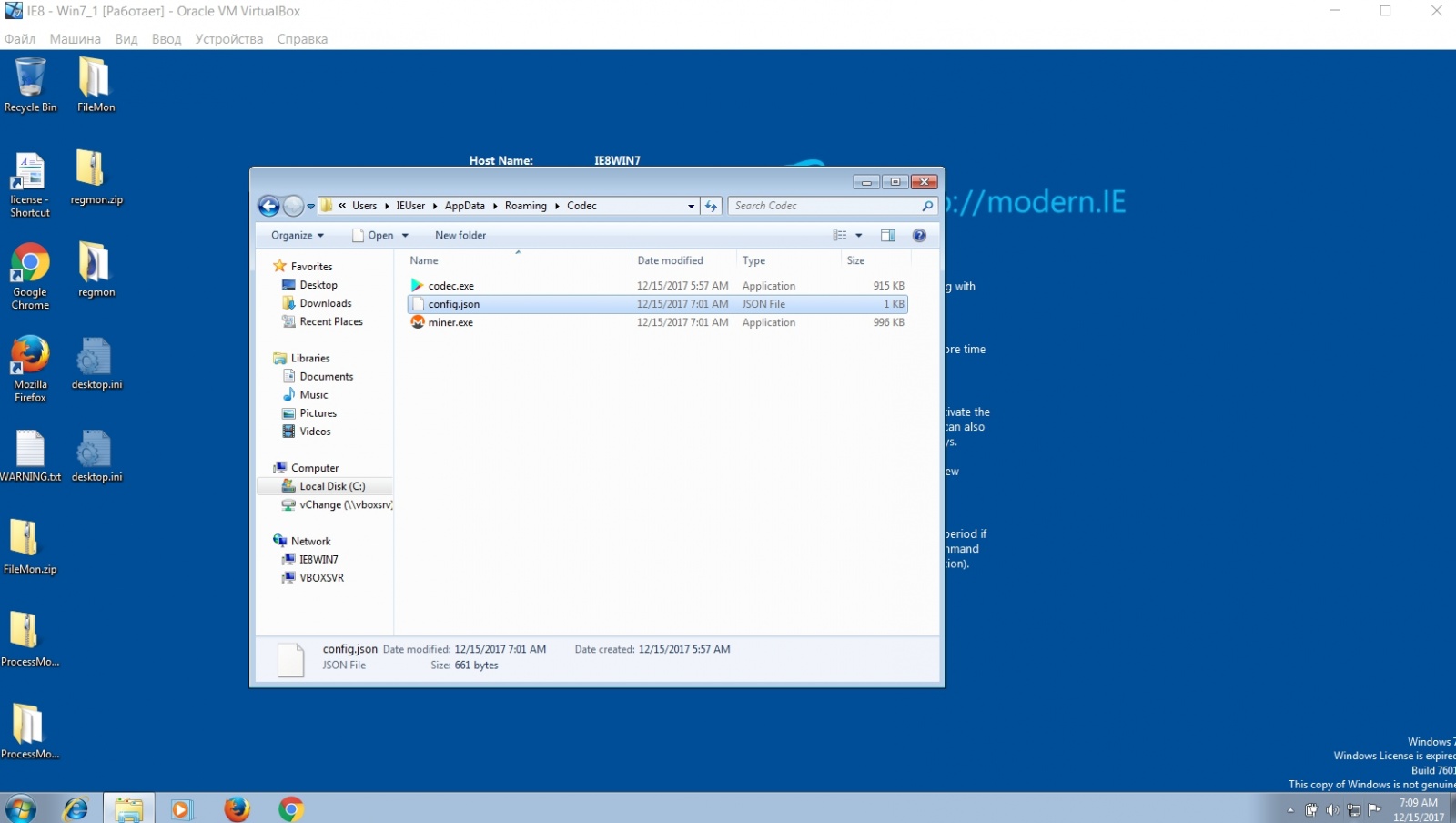The height and width of the screenshot is (823, 1456).
Task: Launch Chrome from the taskbar
Action: click(291, 808)
